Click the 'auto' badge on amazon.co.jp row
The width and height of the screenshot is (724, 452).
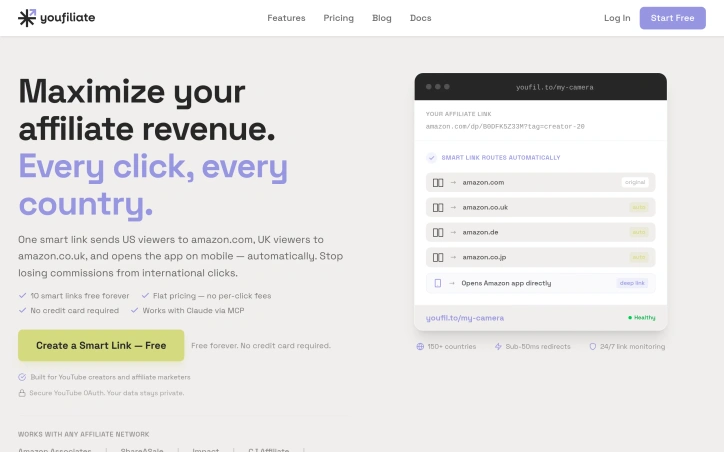(x=639, y=257)
